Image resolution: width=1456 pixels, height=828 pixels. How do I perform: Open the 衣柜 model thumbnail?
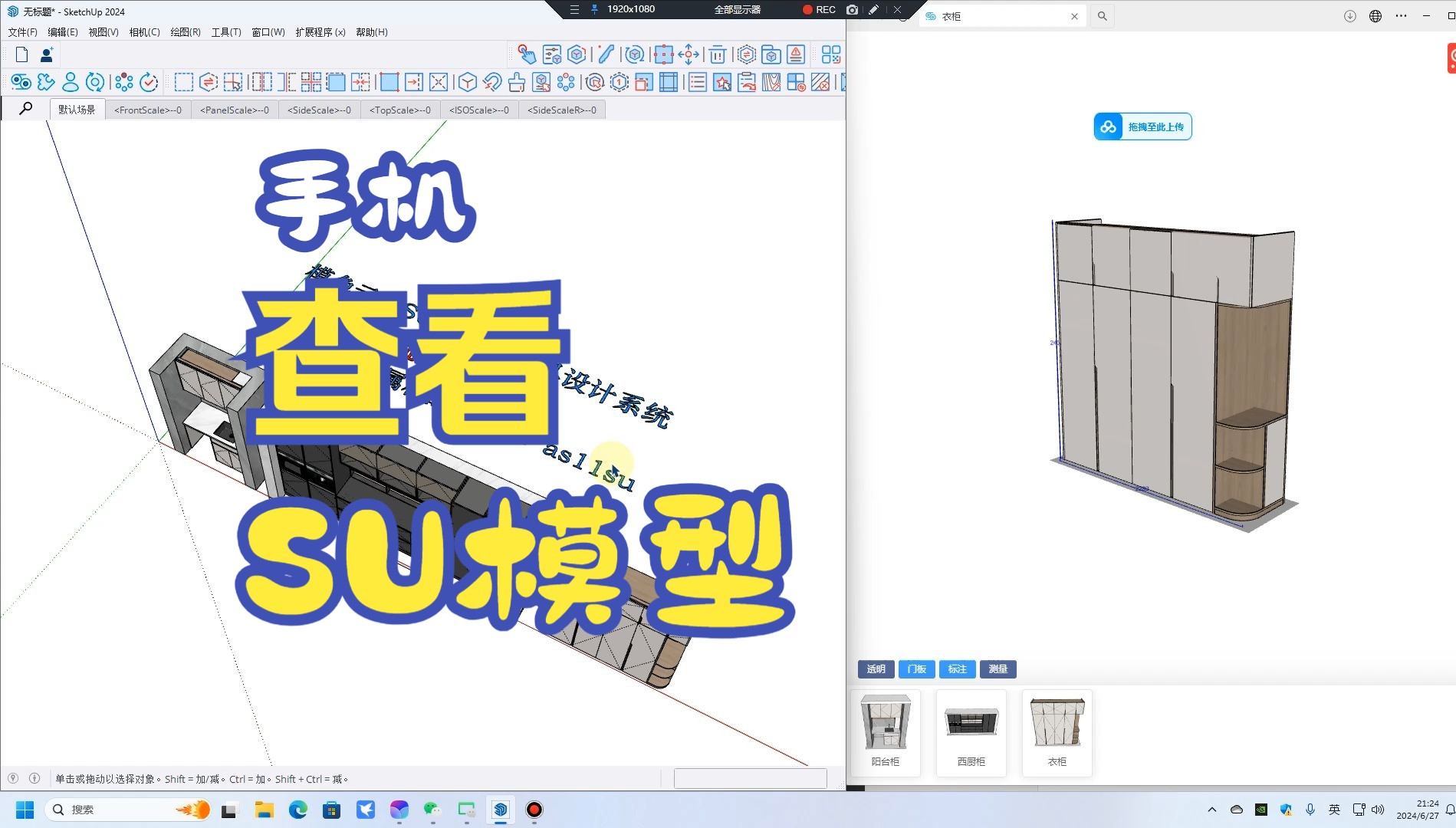pyautogui.click(x=1057, y=733)
